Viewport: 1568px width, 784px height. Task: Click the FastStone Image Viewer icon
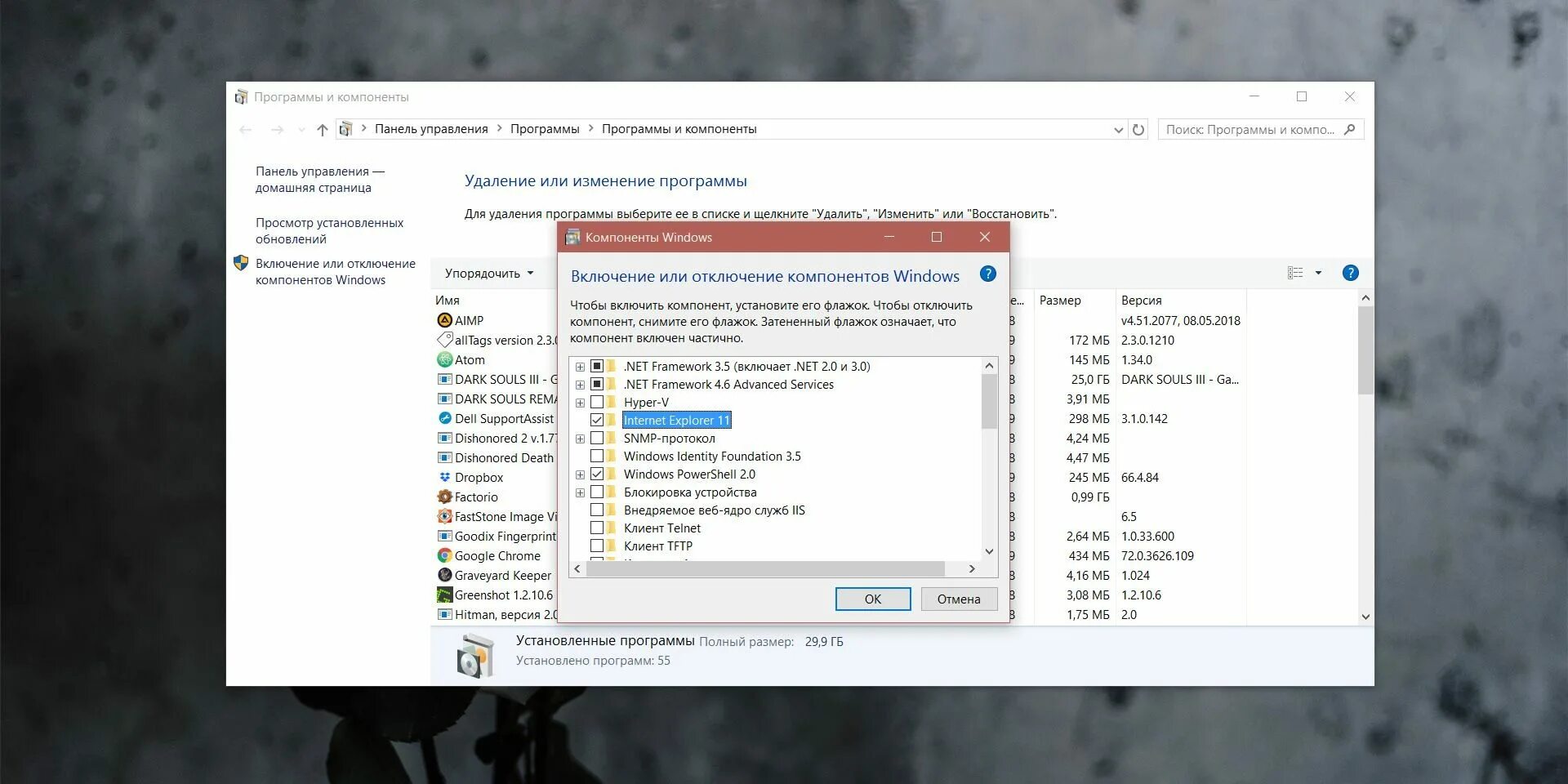pos(444,516)
